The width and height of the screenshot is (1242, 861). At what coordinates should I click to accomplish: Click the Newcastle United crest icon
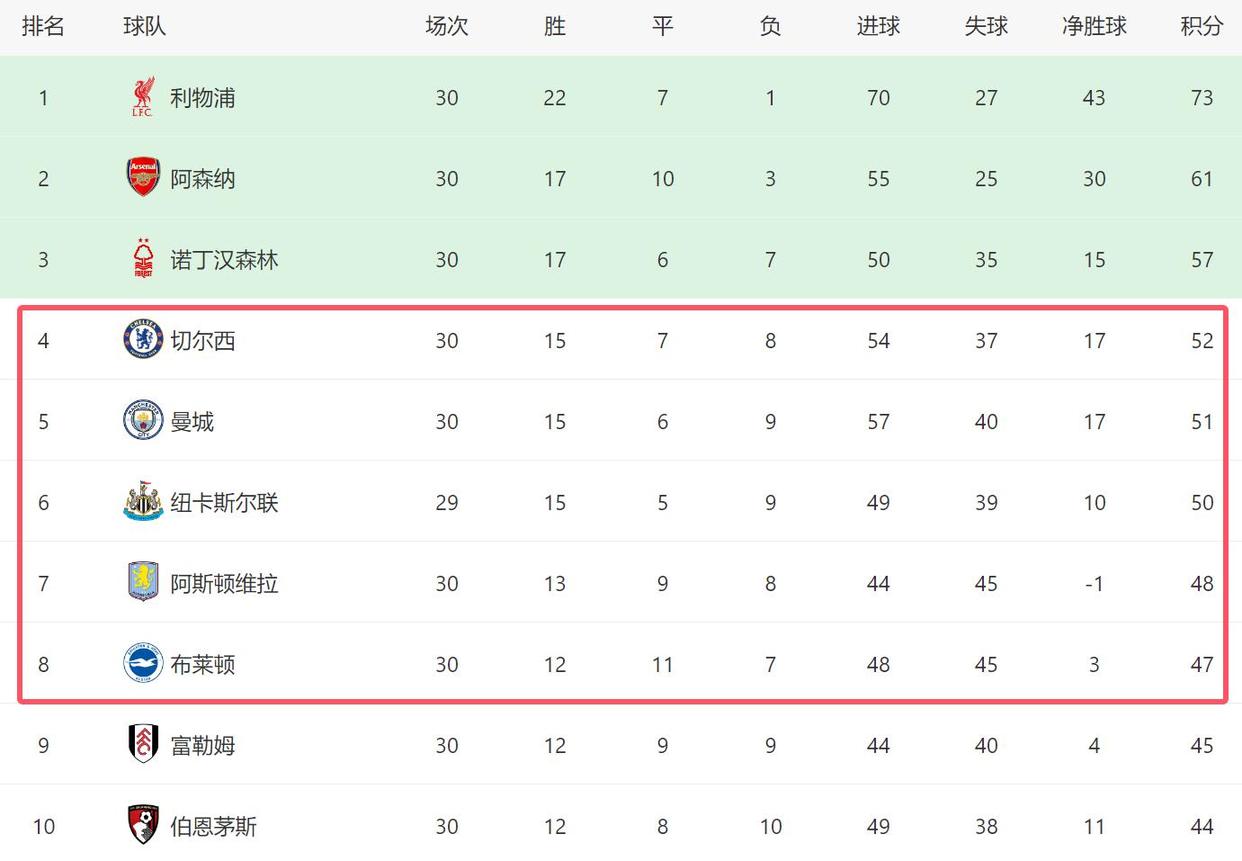[143, 502]
